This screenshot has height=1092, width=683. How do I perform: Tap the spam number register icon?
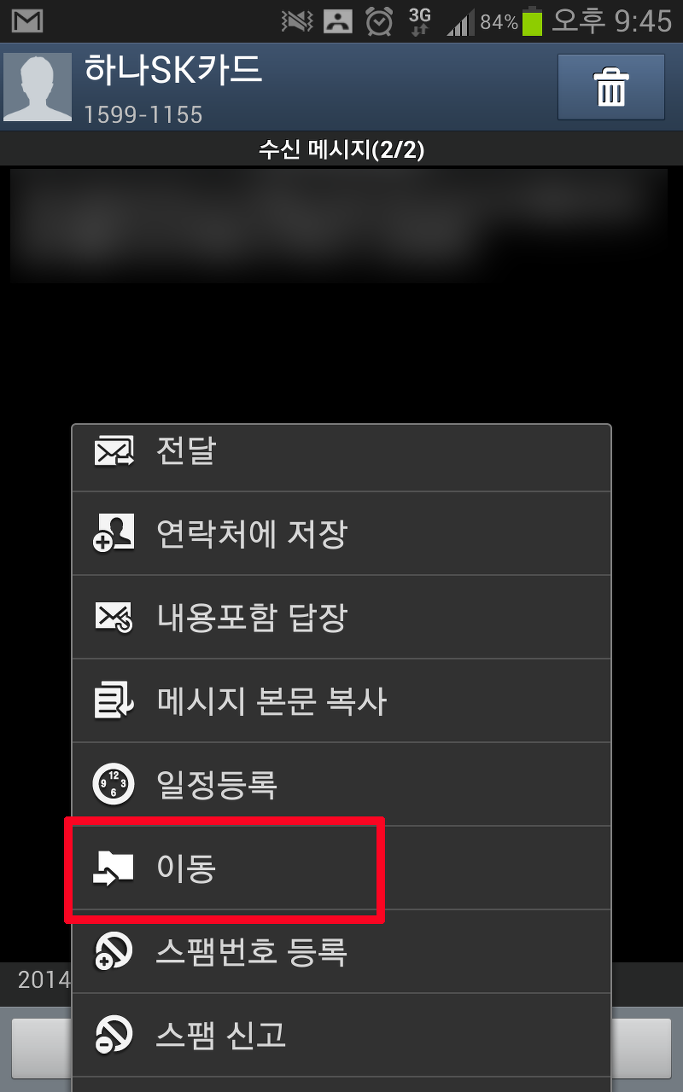point(113,951)
